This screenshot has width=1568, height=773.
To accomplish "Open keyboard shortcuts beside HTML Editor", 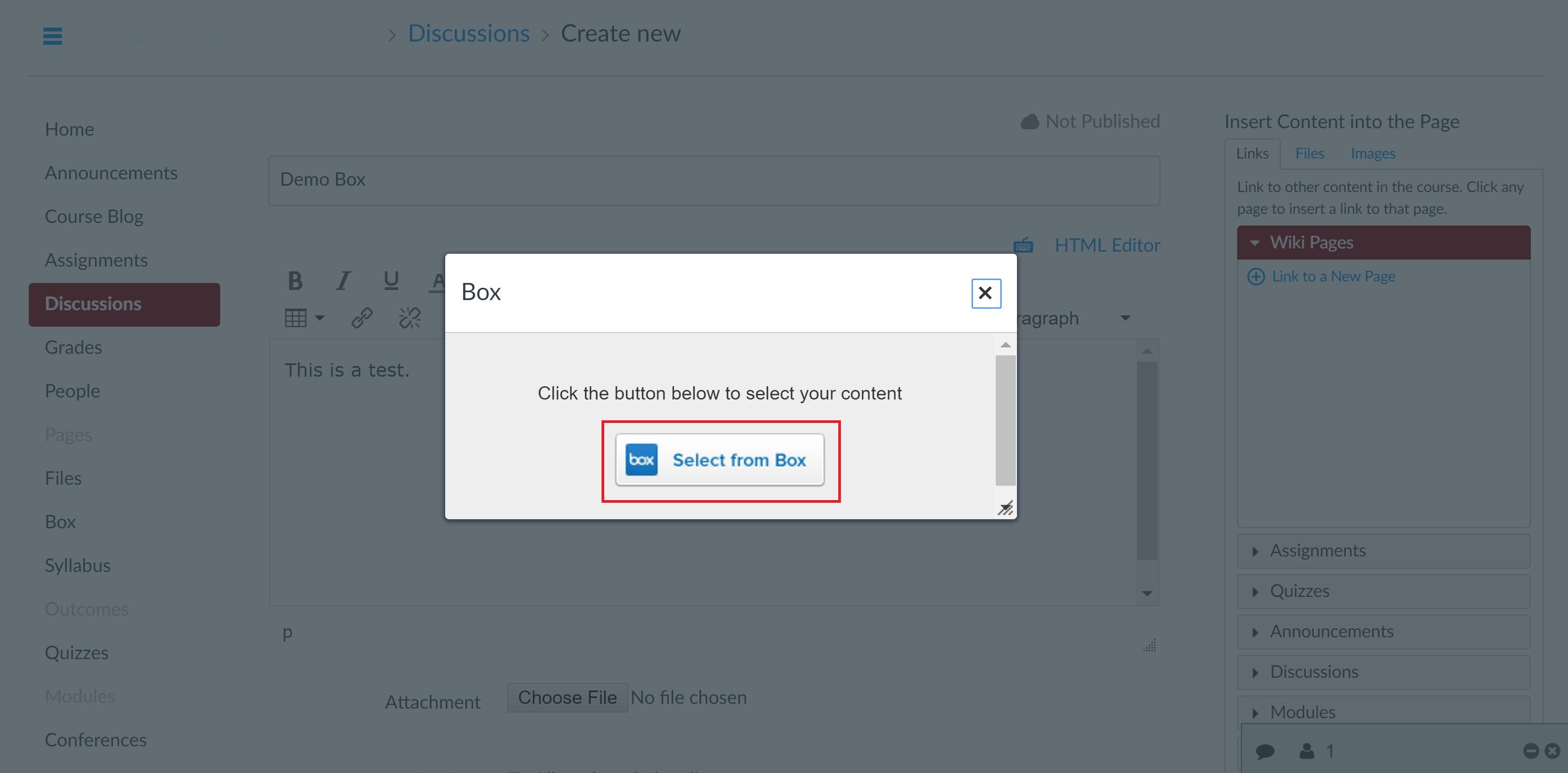I will click(1023, 245).
